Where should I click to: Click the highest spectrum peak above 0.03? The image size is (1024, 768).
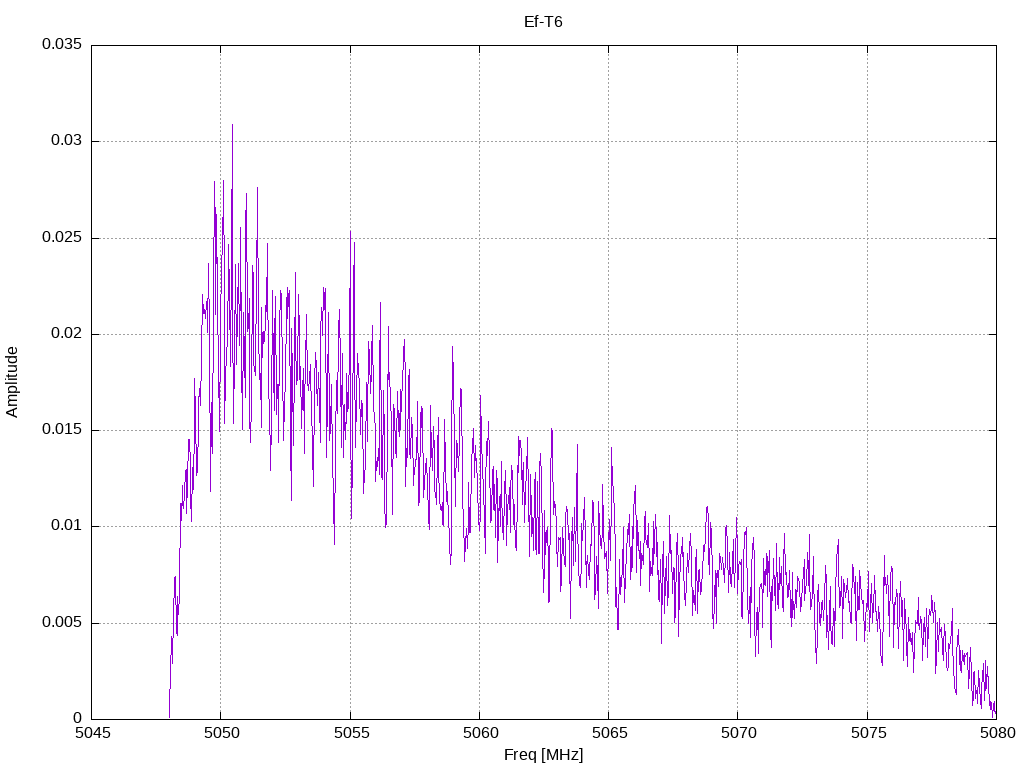point(232,127)
